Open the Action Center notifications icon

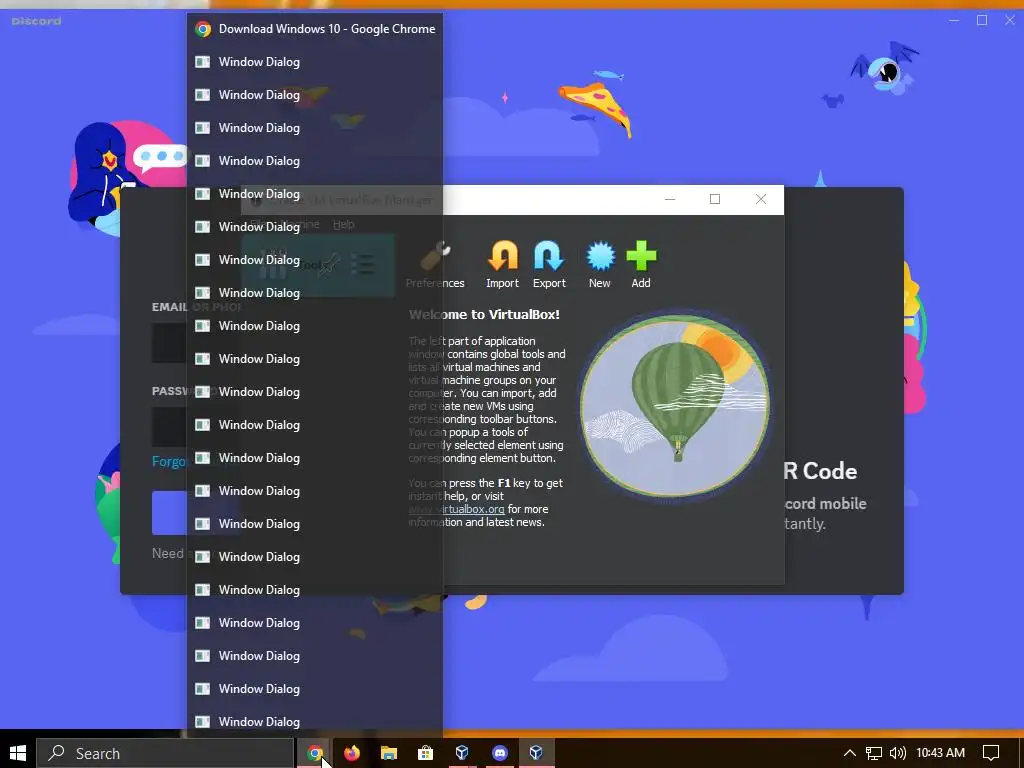click(x=991, y=753)
